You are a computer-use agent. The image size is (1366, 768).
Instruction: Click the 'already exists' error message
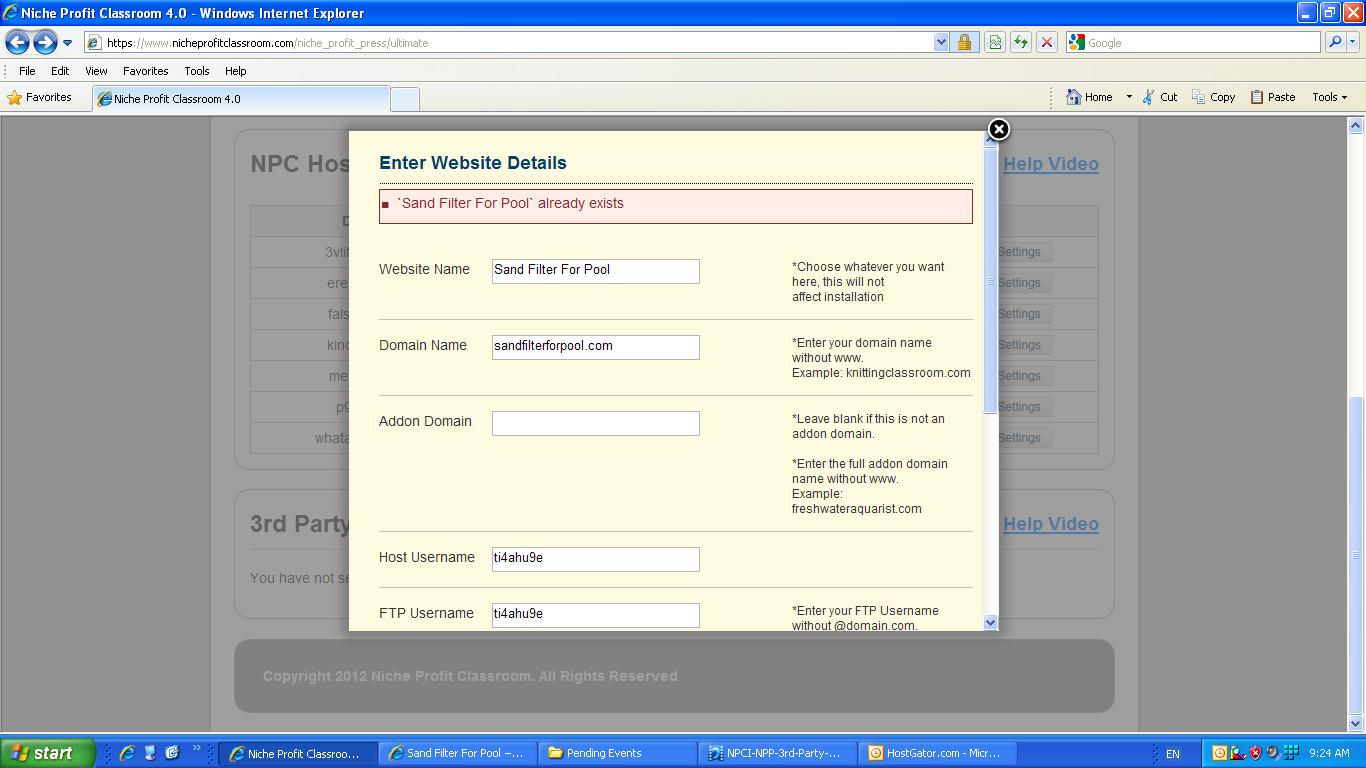pos(676,206)
